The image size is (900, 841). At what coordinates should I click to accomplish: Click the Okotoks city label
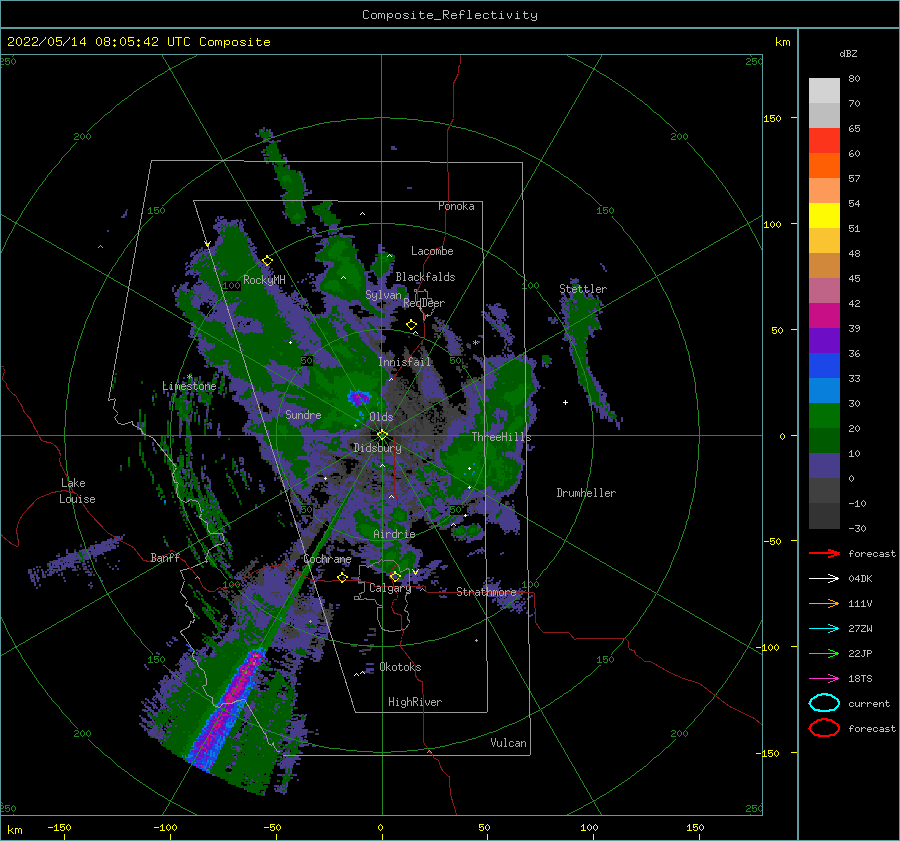(400, 667)
